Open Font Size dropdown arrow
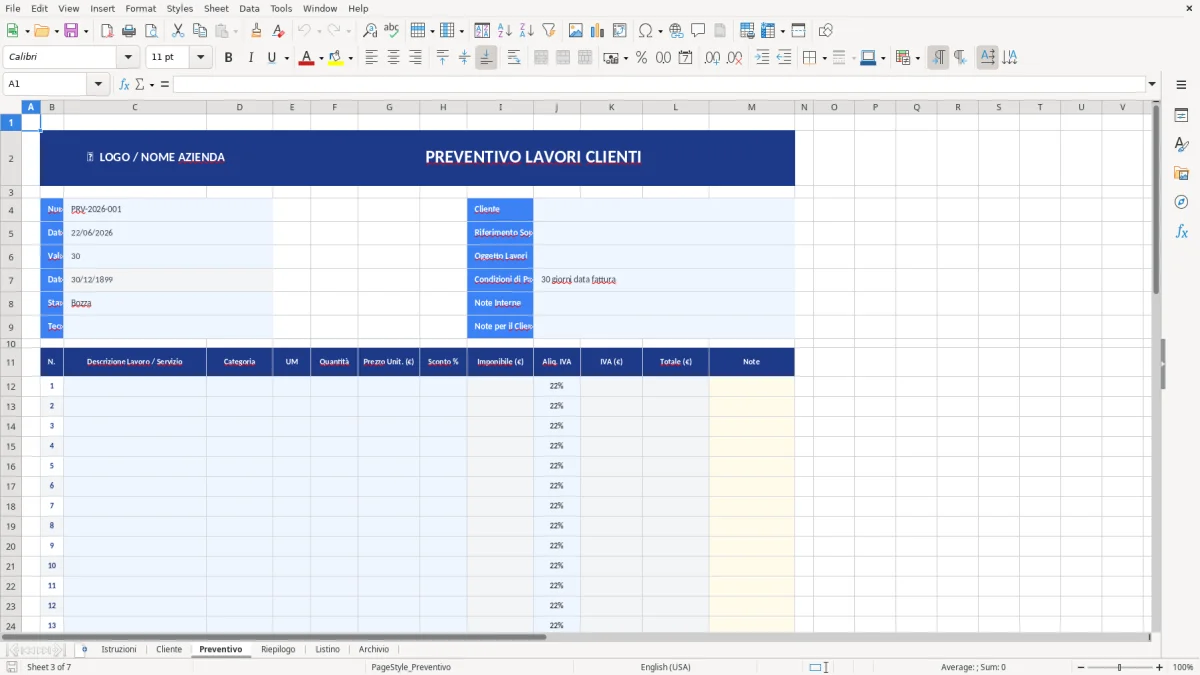Image resolution: width=1200 pixels, height=675 pixels. [x=201, y=58]
